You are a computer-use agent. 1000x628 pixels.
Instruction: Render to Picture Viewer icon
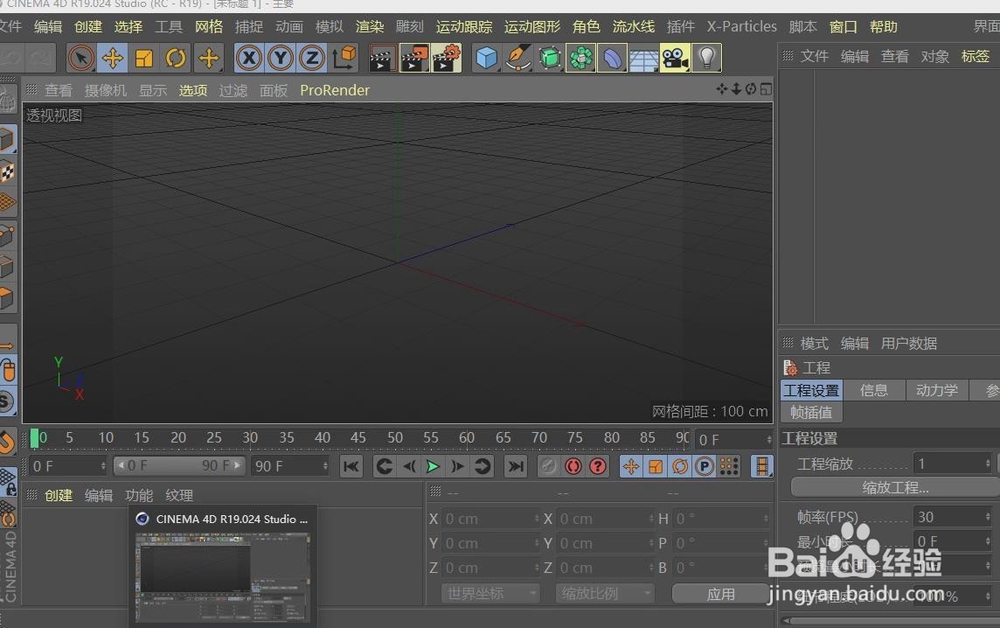(x=415, y=59)
